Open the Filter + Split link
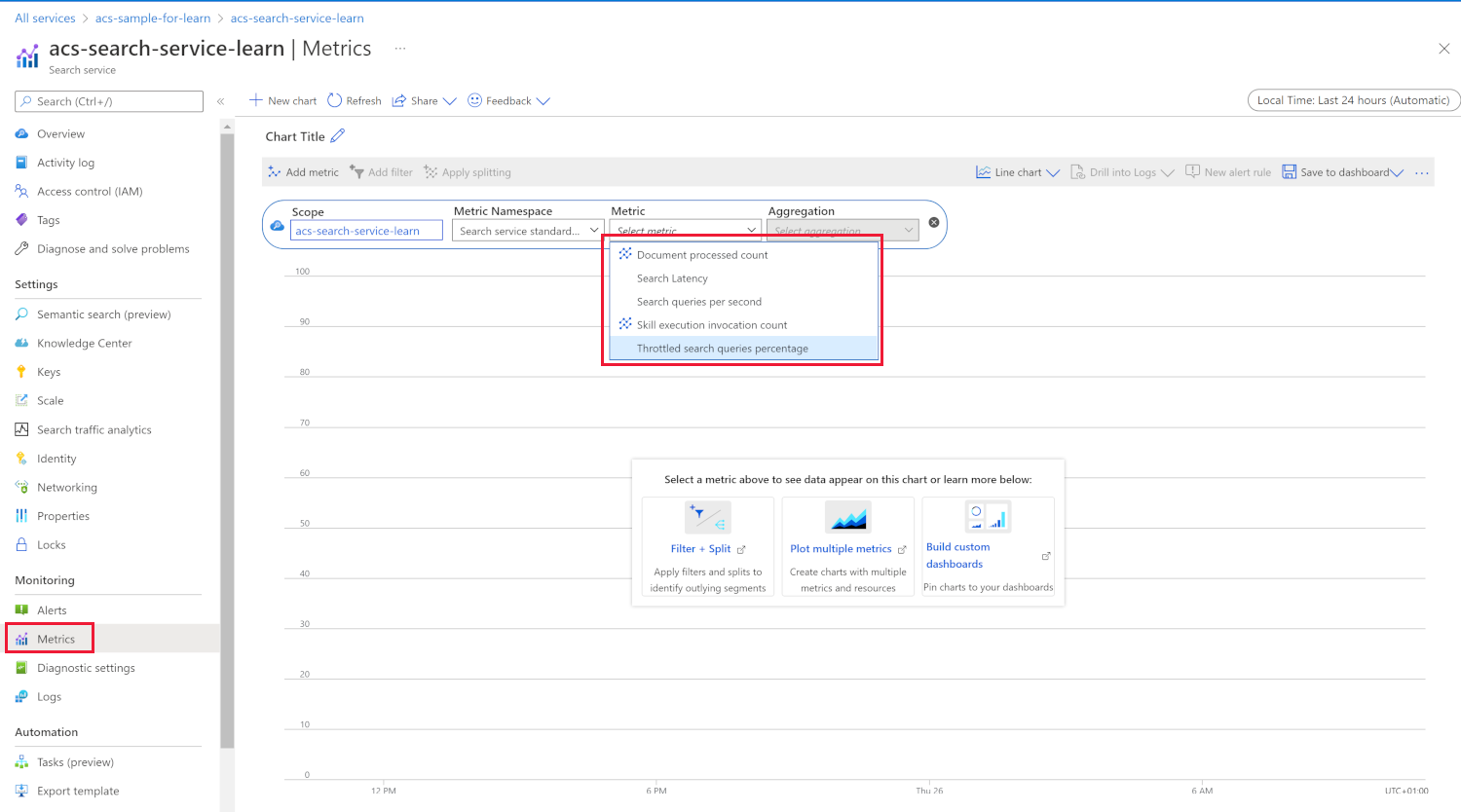 click(x=708, y=548)
